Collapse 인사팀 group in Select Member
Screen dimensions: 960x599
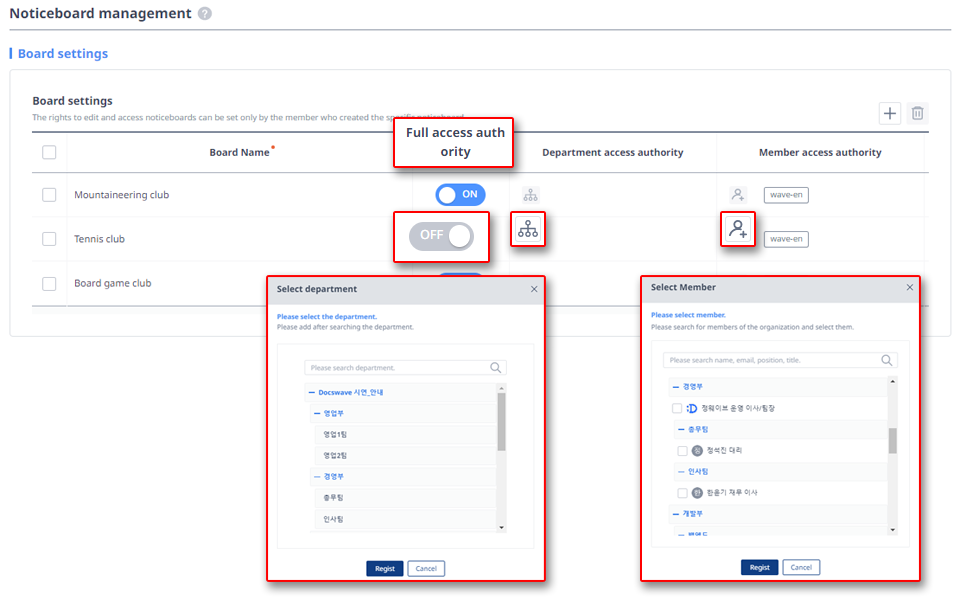pos(681,472)
